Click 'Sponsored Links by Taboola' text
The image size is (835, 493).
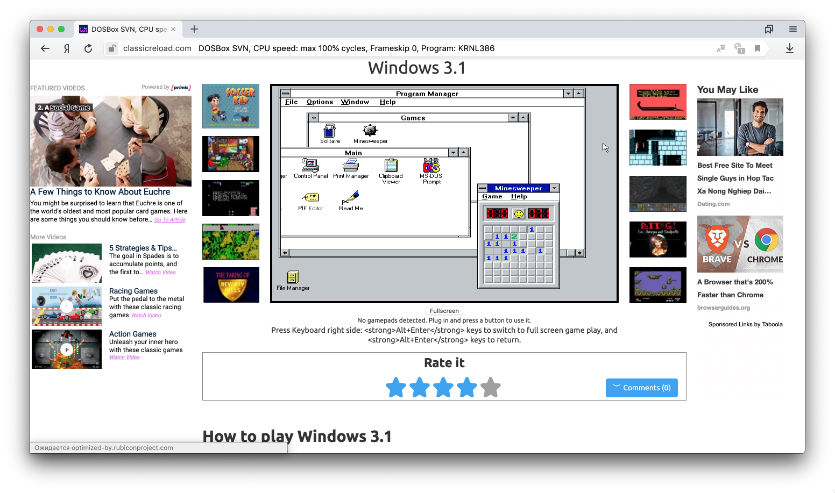pos(745,324)
